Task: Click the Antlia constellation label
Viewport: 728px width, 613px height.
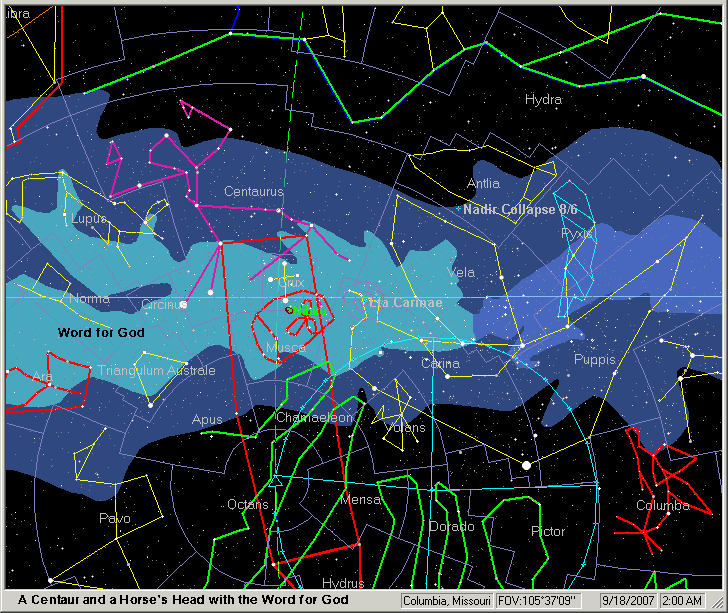Action: point(483,183)
